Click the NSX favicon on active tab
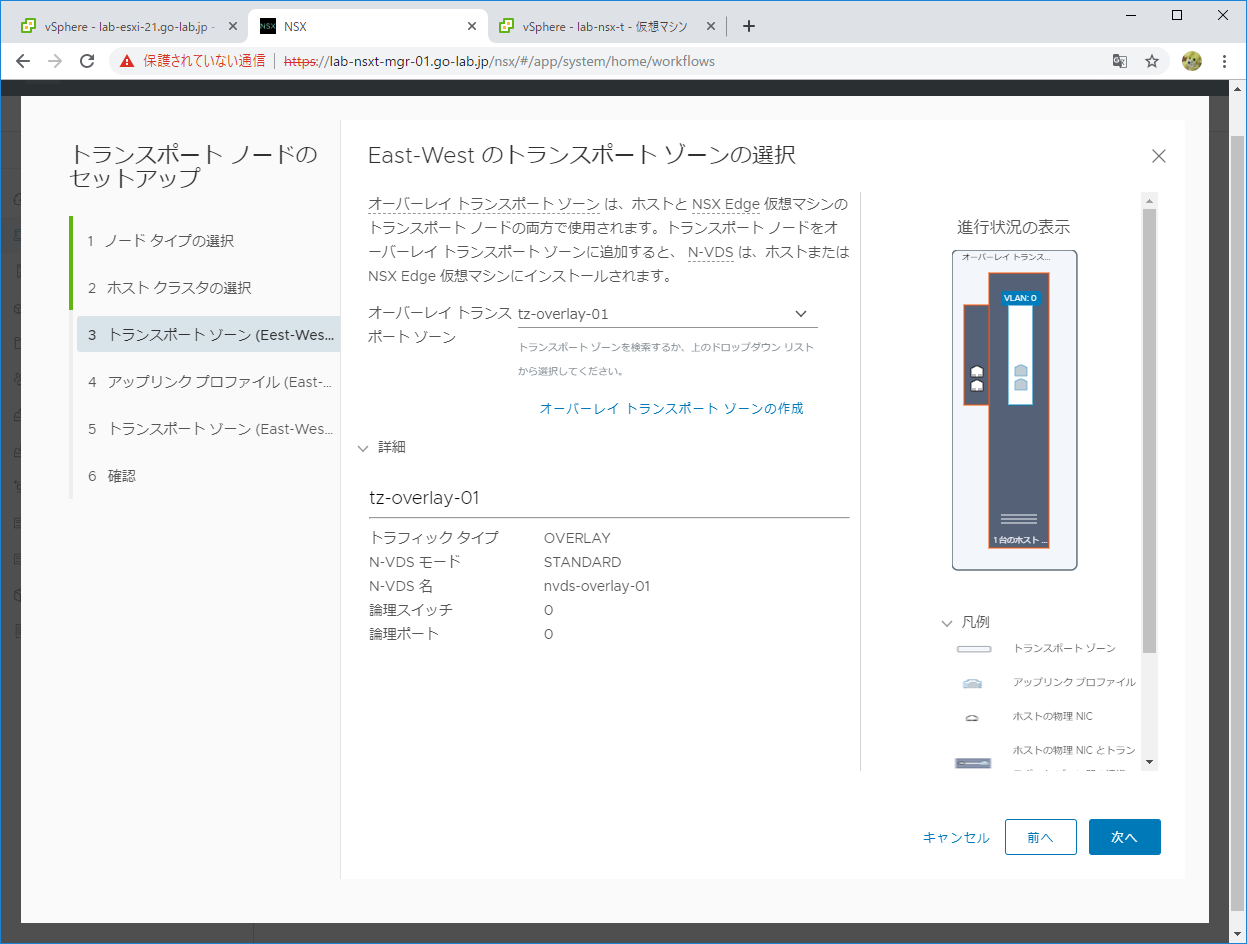 (268, 26)
